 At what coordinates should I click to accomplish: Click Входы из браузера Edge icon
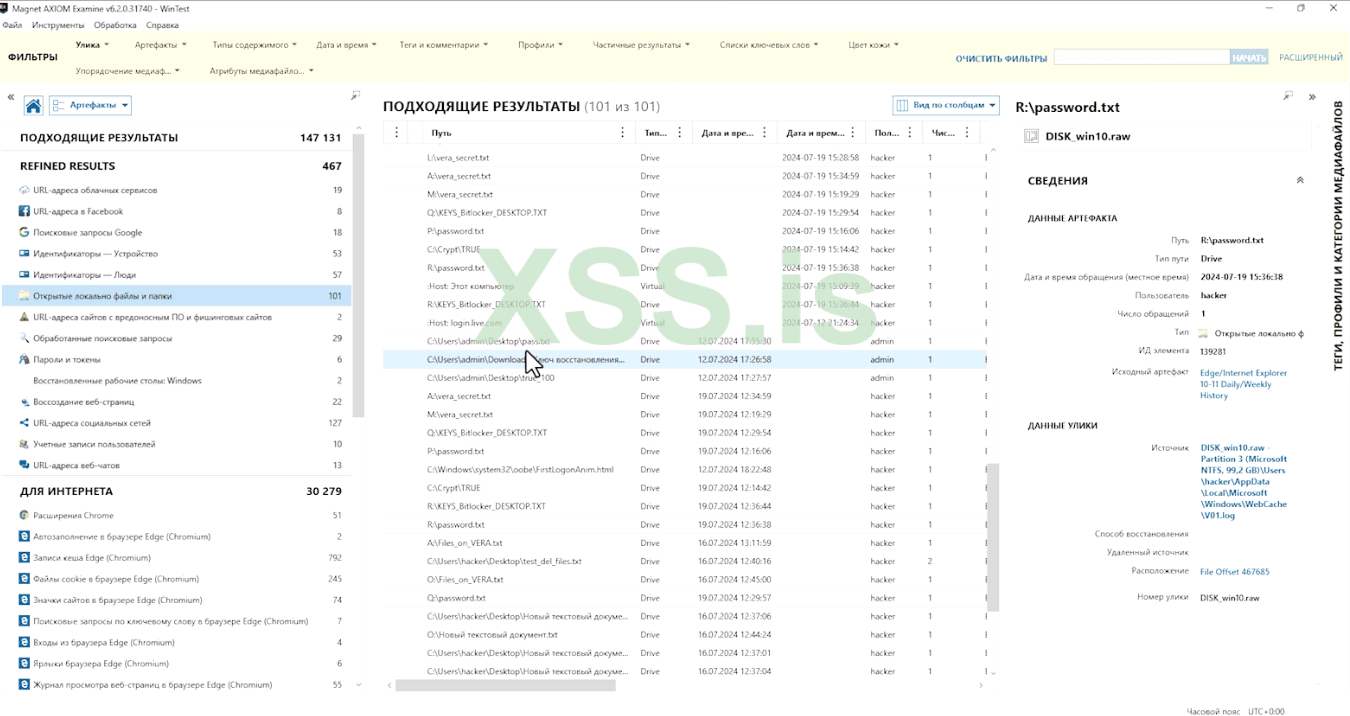(x=24, y=642)
